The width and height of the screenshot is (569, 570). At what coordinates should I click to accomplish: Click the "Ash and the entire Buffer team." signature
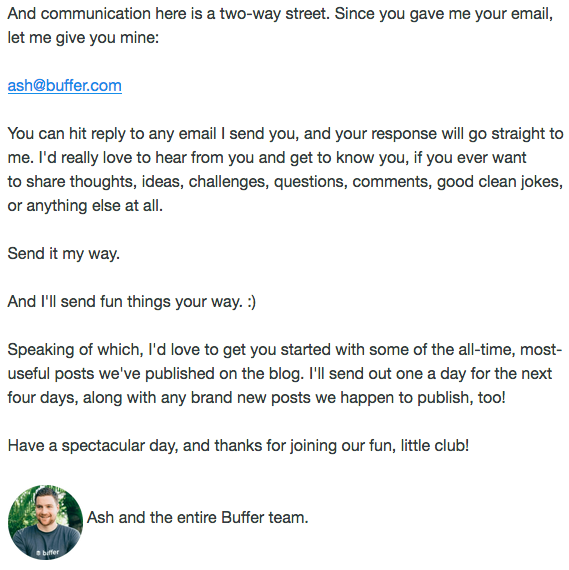pyautogui.click(x=197, y=517)
